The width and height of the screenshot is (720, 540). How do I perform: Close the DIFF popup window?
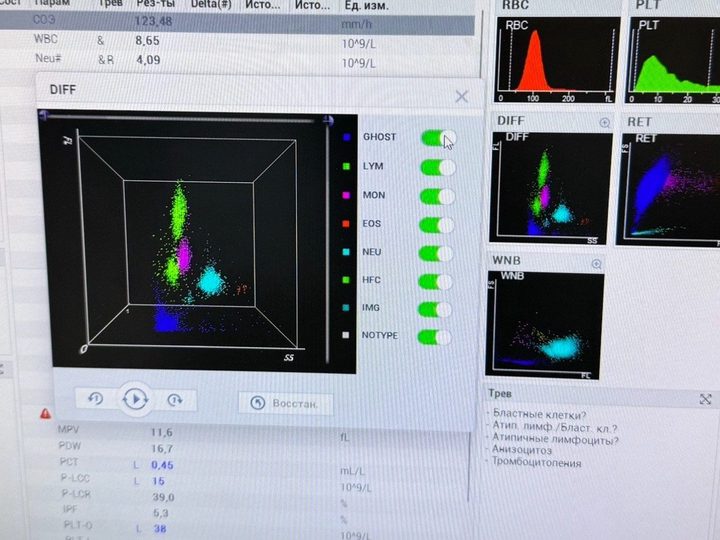tap(461, 96)
